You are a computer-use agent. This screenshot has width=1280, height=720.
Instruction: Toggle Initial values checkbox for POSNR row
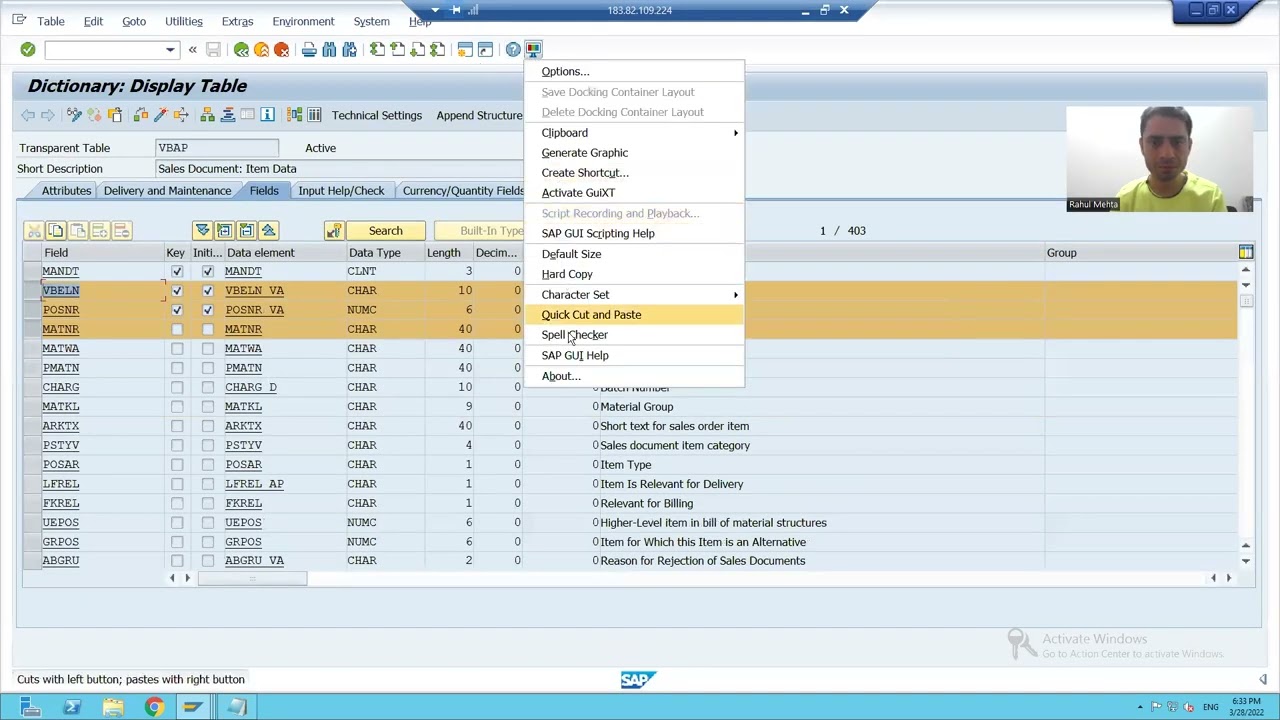(207, 310)
